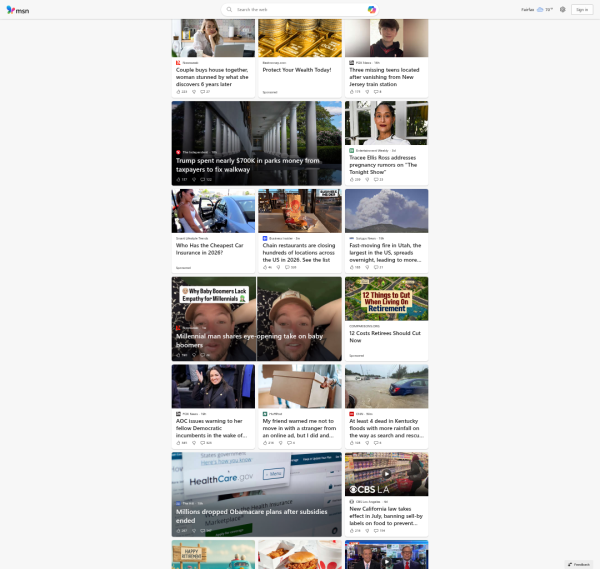Image resolution: width=600 pixels, height=569 pixels.
Task: Open AOC issues warning headline
Action: point(211,428)
